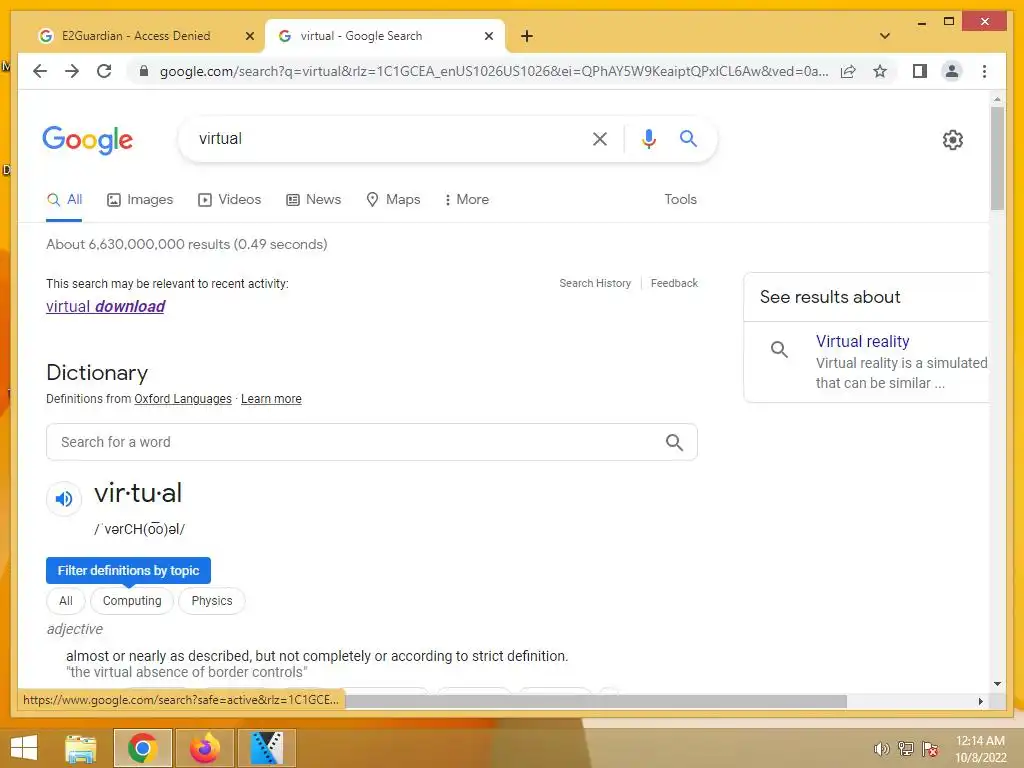Viewport: 1024px width, 768px height.
Task: Open Action Center flag icon
Action: (930, 749)
